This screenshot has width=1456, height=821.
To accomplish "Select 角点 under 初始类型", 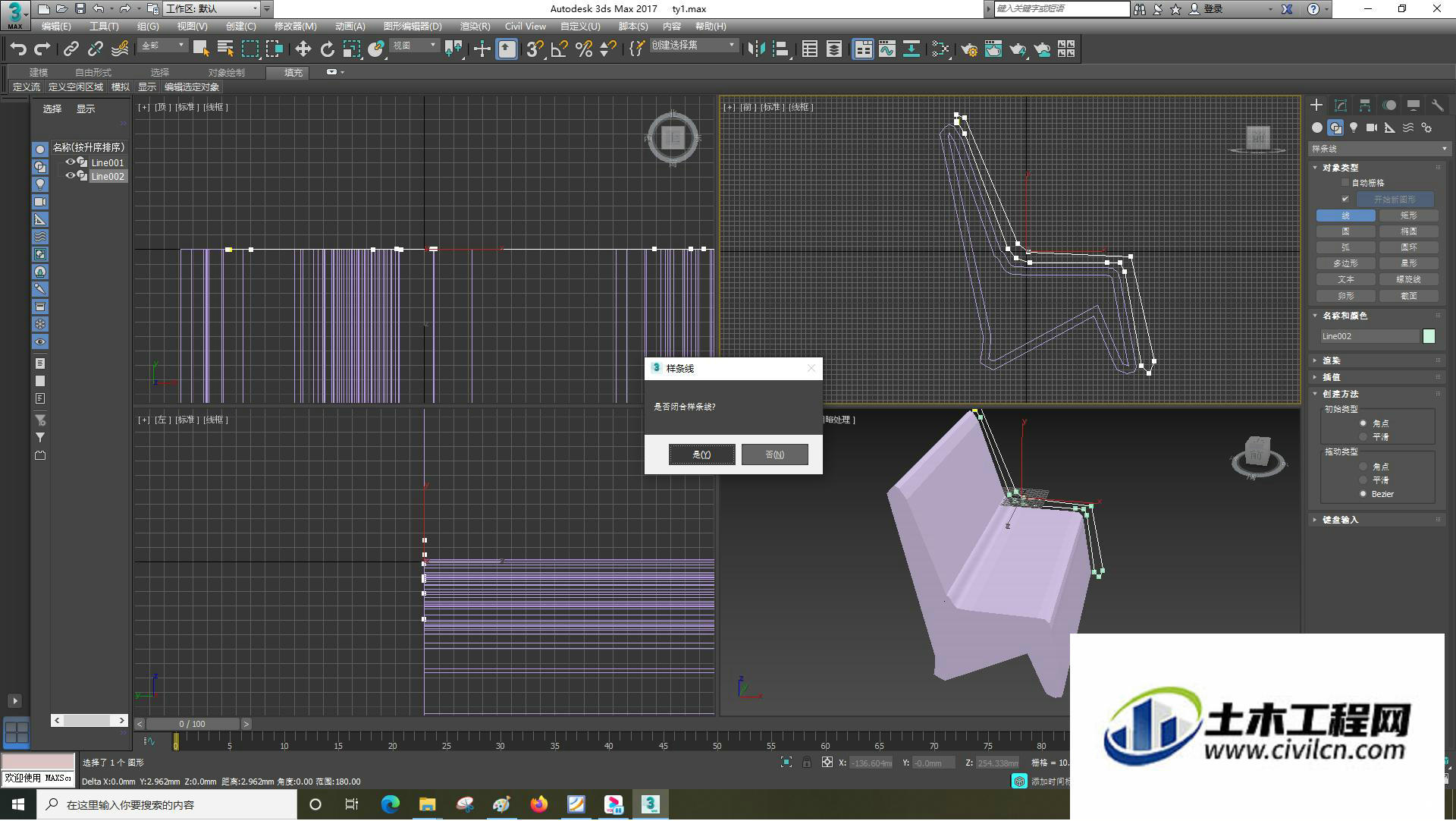I will click(x=1363, y=423).
